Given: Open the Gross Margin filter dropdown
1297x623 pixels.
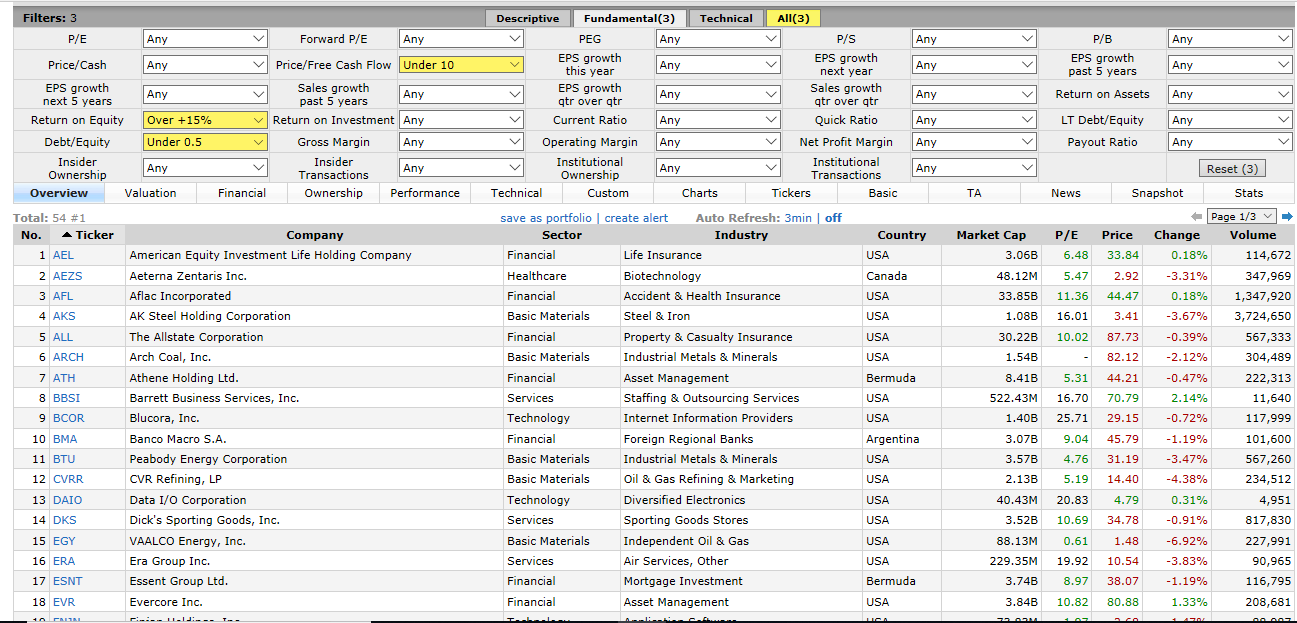Looking at the screenshot, I should (461, 142).
